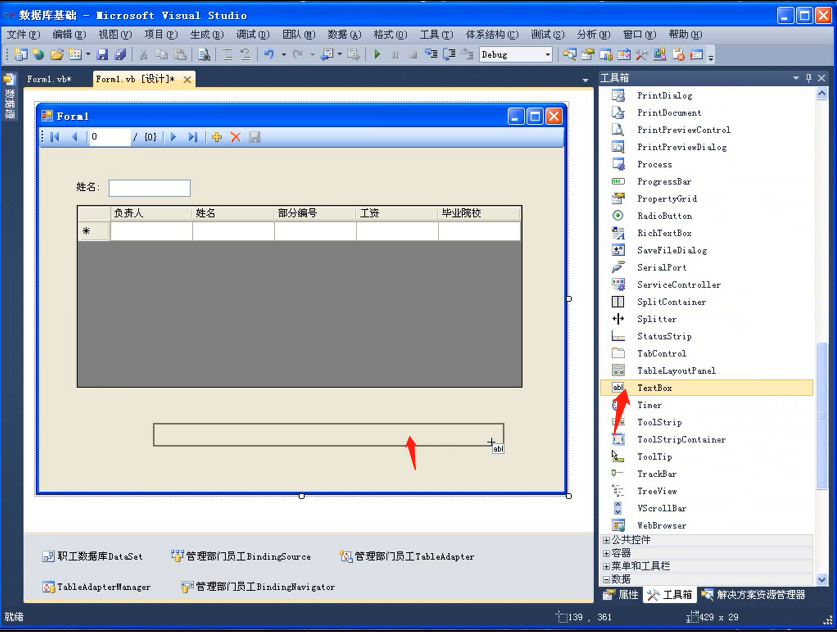
Task: Click the 部分编号 column header
Action: (x=315, y=214)
